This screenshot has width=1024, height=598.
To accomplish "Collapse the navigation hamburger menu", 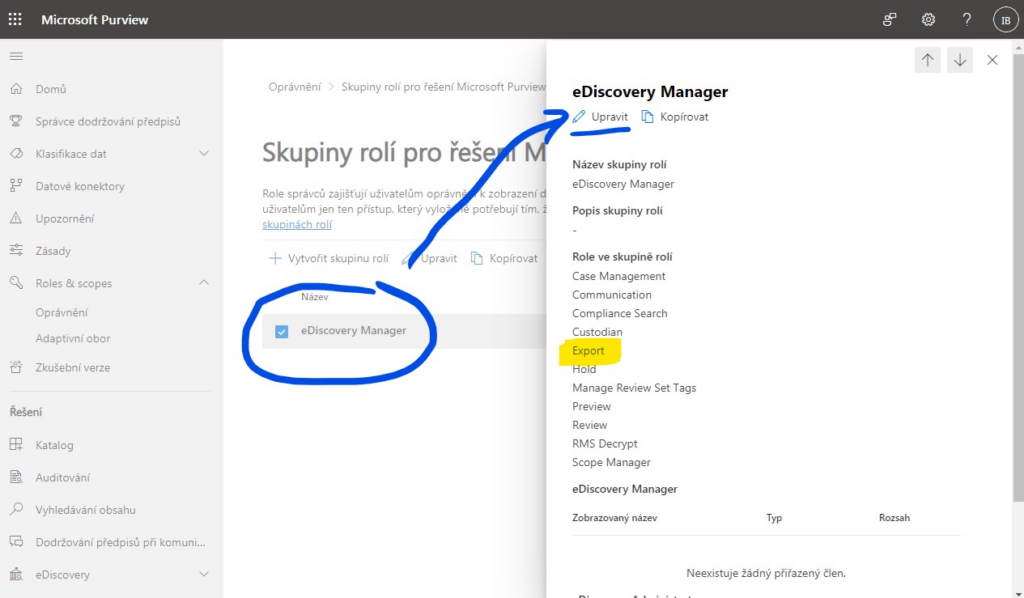I will 16,57.
